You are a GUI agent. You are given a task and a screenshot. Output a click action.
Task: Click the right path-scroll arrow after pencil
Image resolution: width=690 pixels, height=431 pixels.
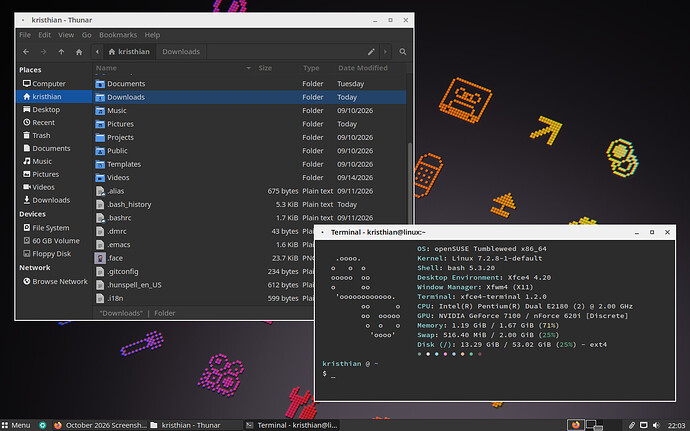385,52
